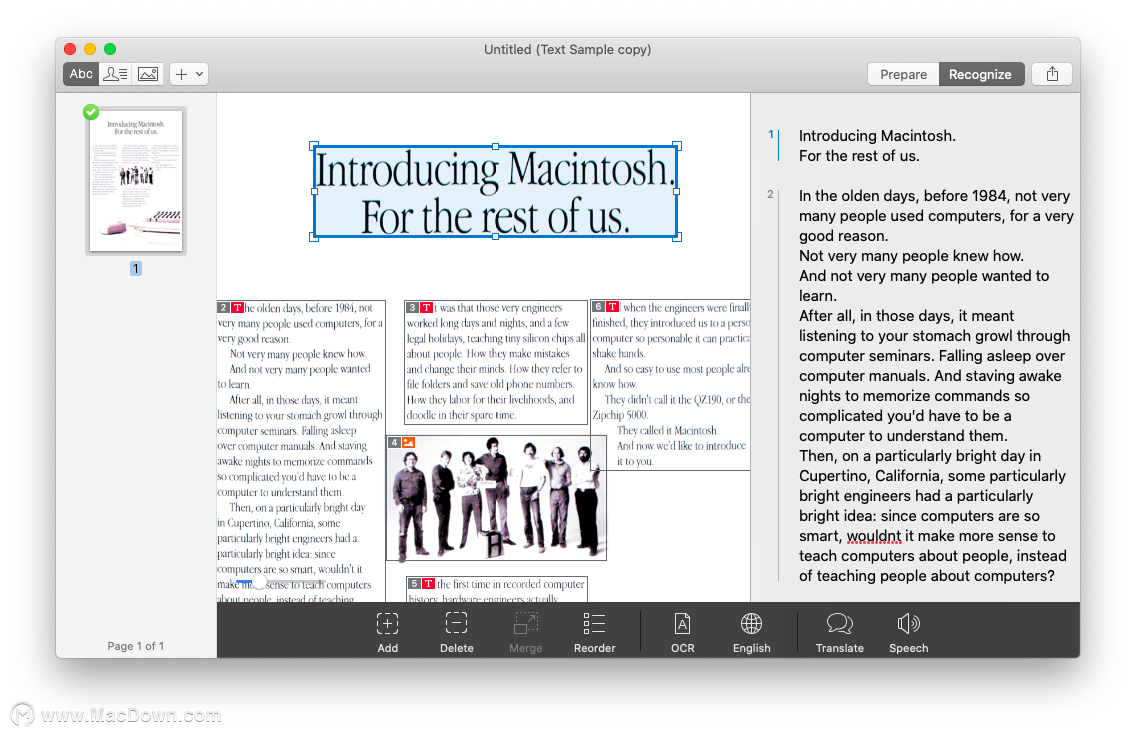Switch to the Prepare tab
1136x732 pixels.
click(903, 74)
